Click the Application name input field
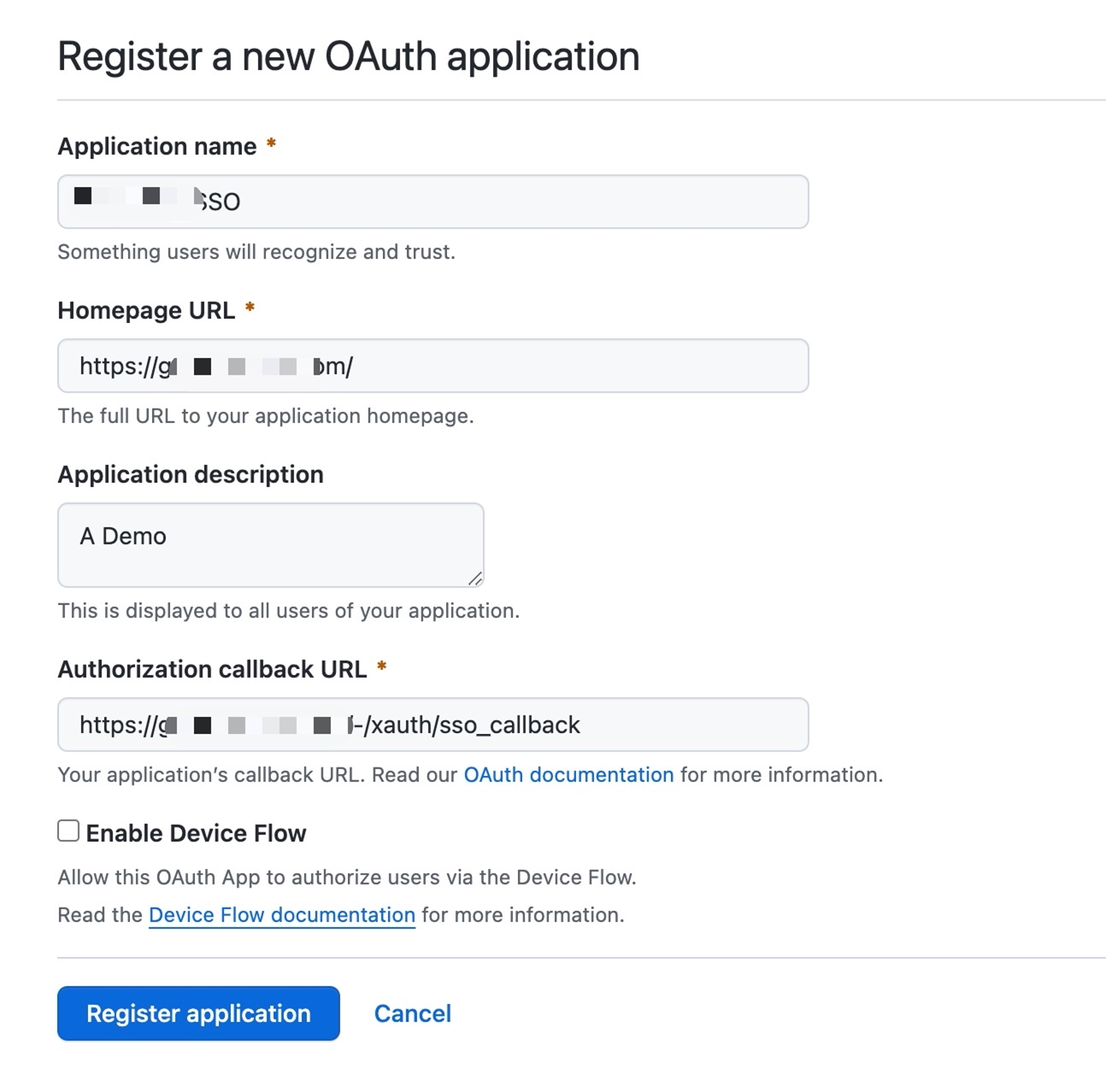1106x1092 pixels. coord(432,202)
